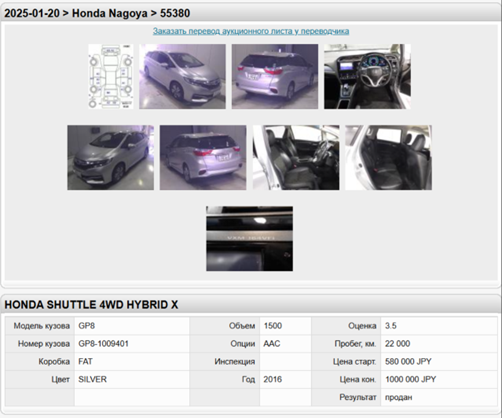
Task: Click the Год label
Action: (x=248, y=379)
